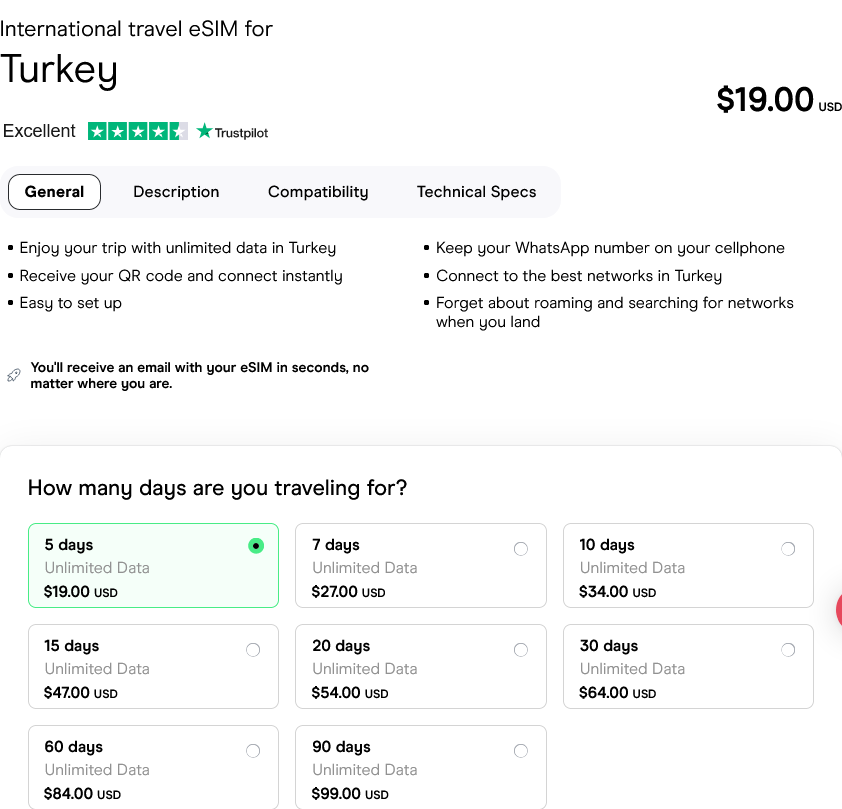The width and height of the screenshot is (842, 809).
Task: Open the red chat widget at the right edge
Action: click(x=838, y=610)
